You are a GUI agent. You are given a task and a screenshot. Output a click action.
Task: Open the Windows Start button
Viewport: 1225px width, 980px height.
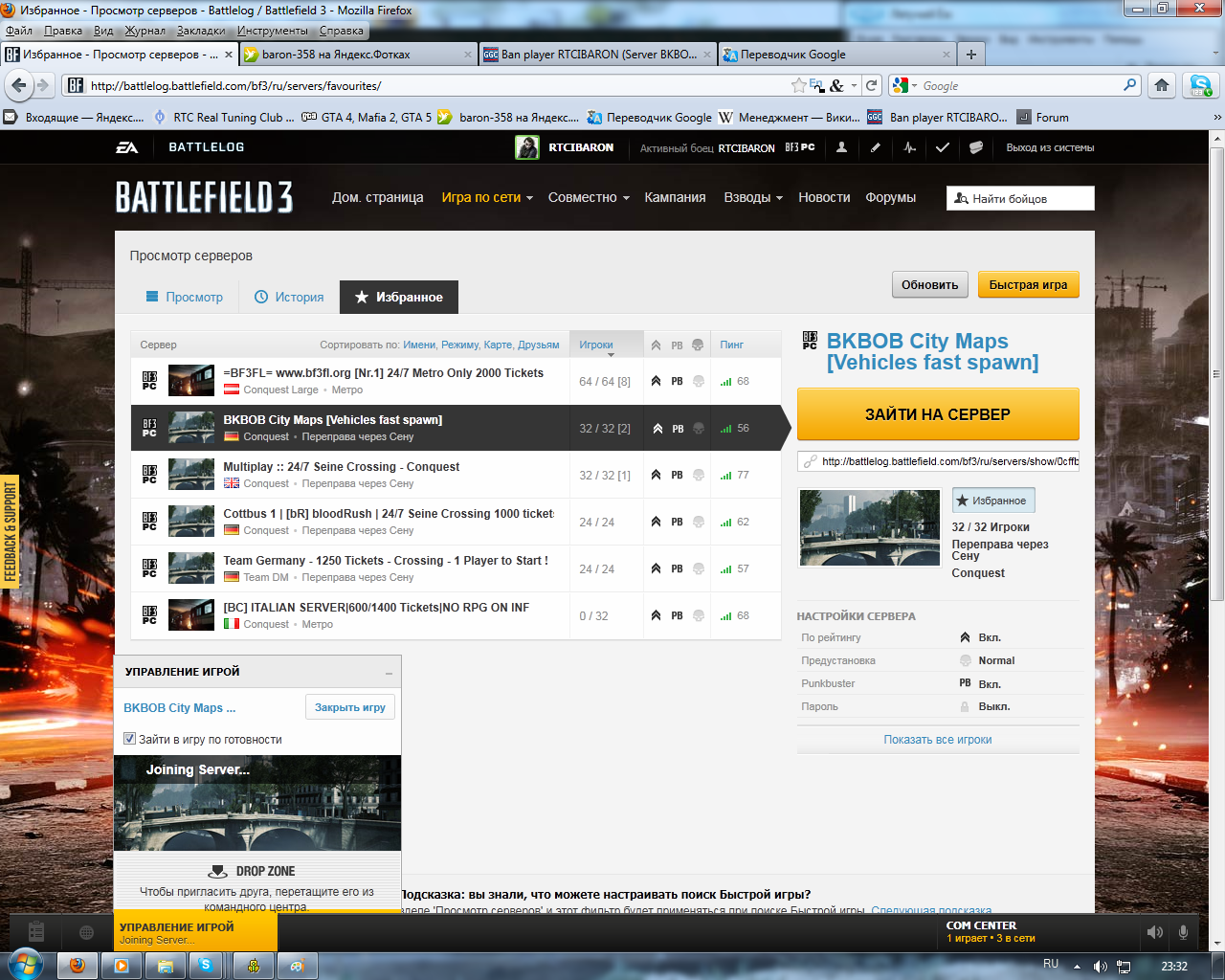click(x=24, y=964)
